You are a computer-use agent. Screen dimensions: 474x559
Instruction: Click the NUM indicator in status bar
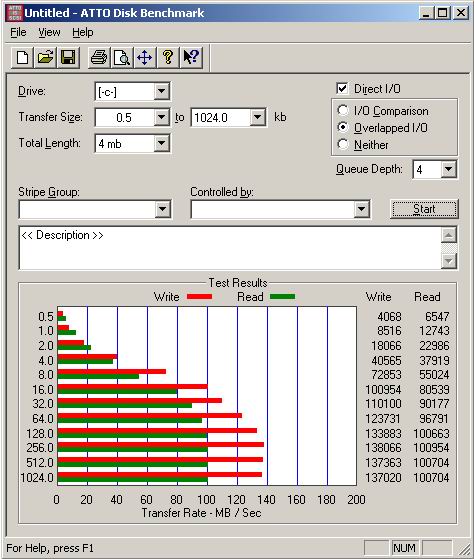pyautogui.click(x=404, y=548)
